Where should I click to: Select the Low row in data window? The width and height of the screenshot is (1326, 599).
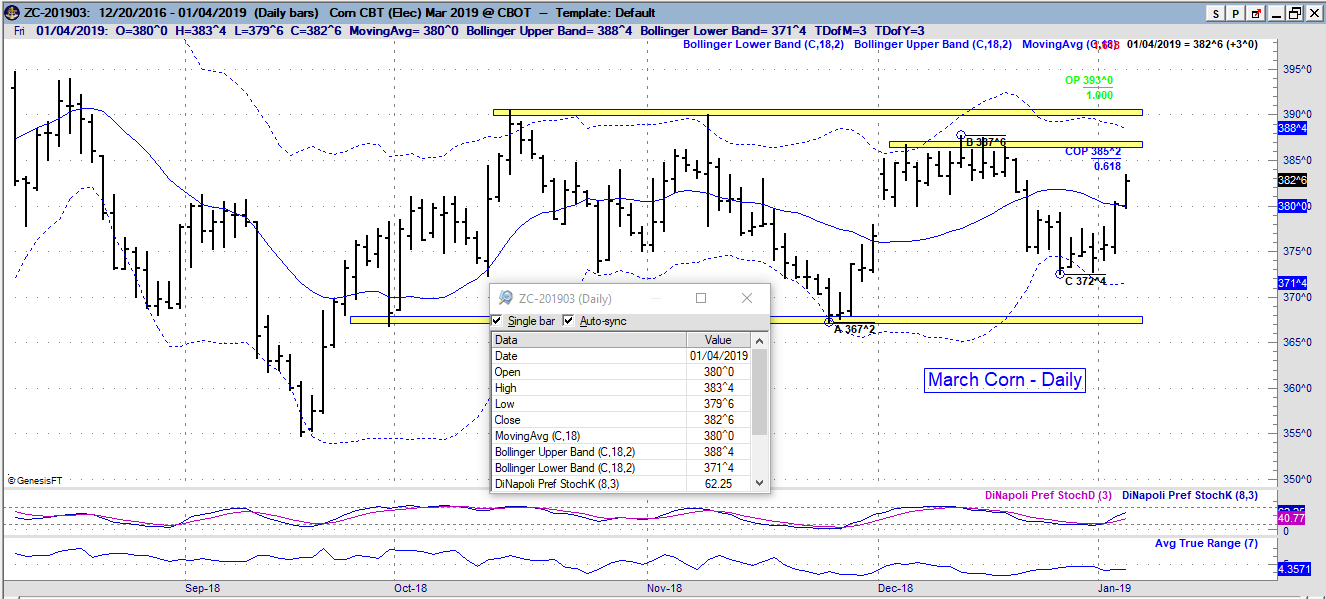click(x=621, y=404)
